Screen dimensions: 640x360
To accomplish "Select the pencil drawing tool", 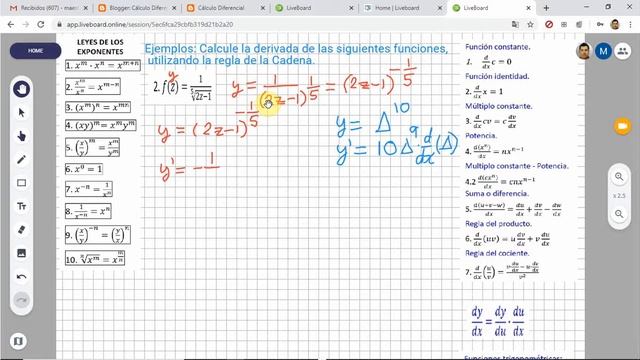I will click(22, 160).
